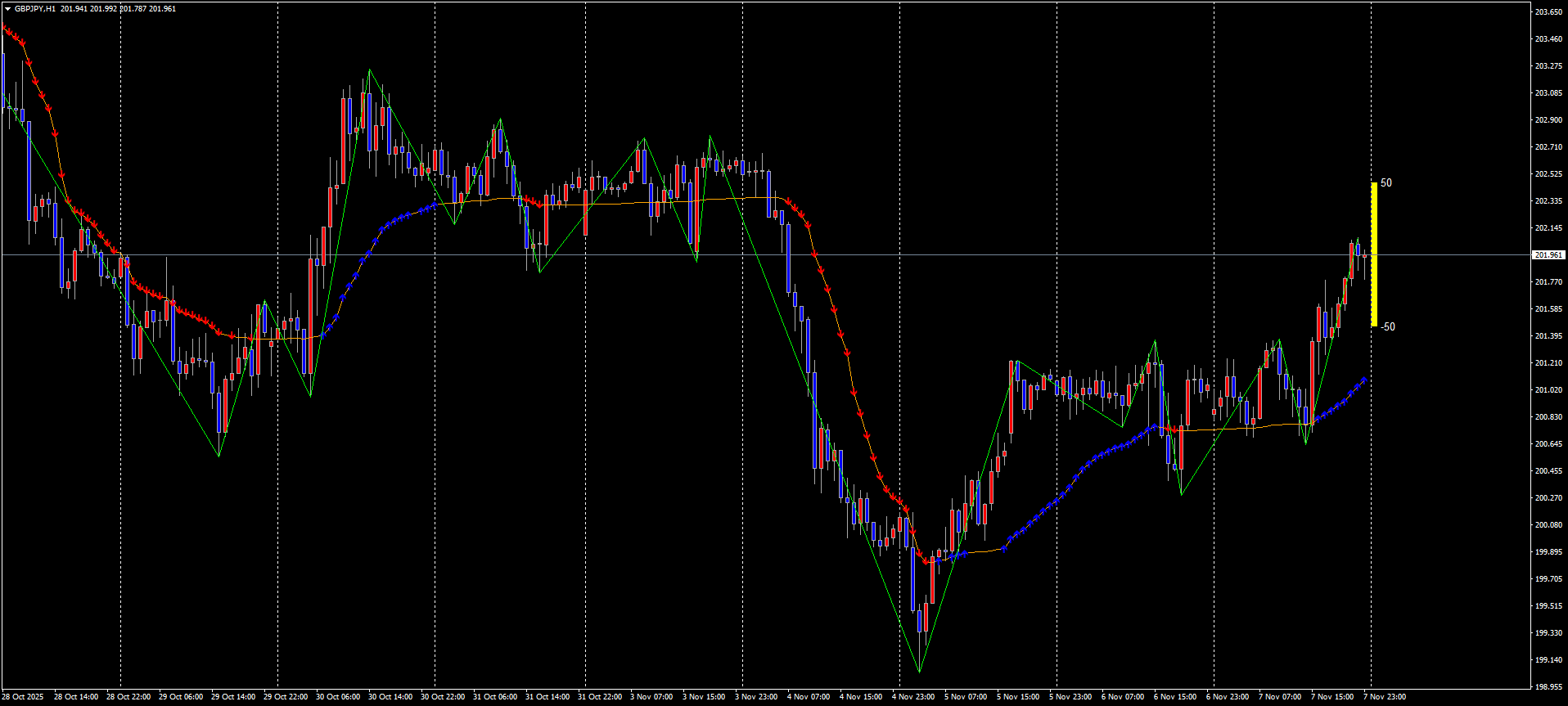1568x706 pixels.
Task: Click the highest green zigzag peak
Action: tap(369, 70)
